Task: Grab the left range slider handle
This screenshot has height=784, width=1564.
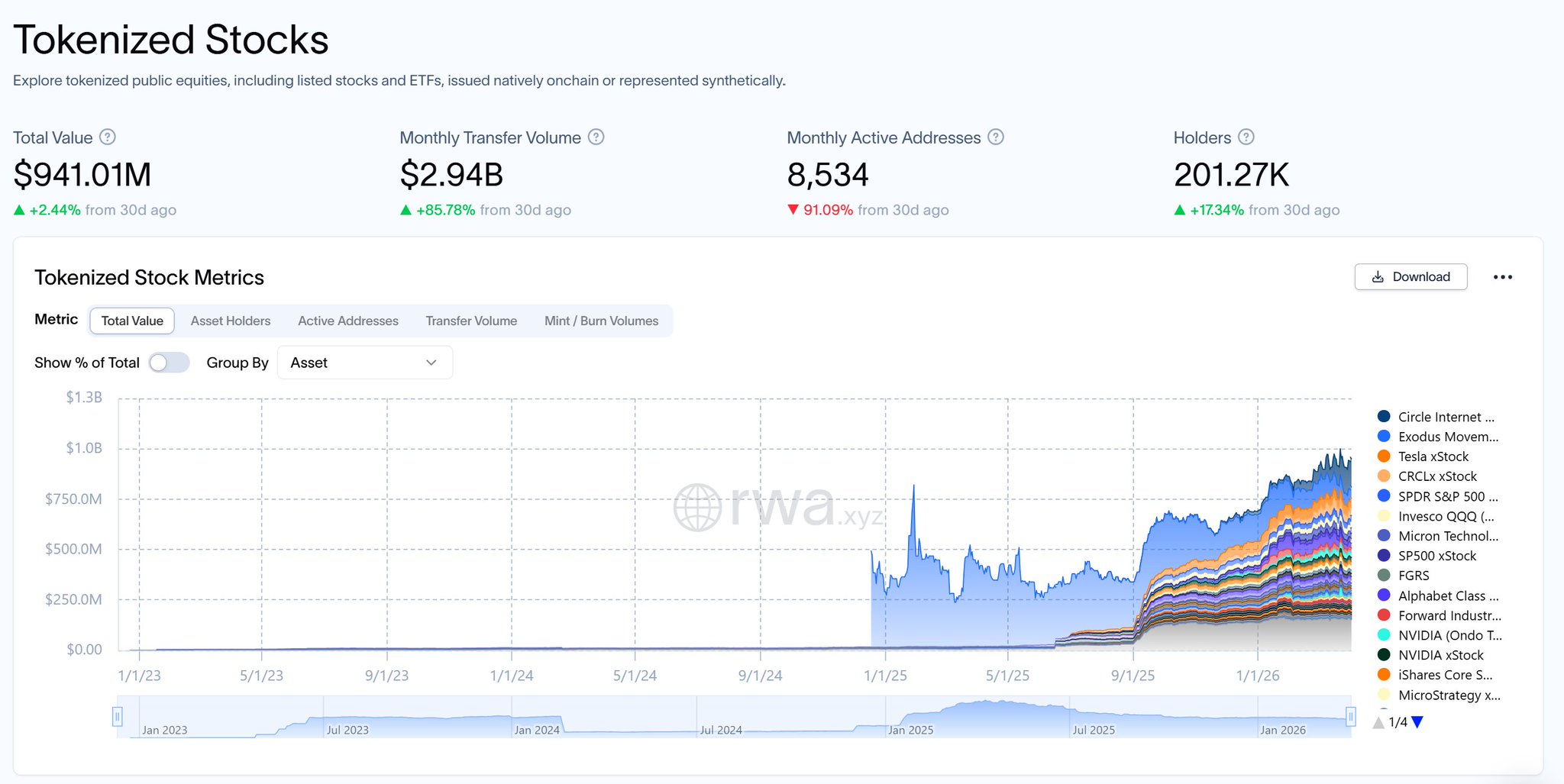Action: tap(117, 717)
